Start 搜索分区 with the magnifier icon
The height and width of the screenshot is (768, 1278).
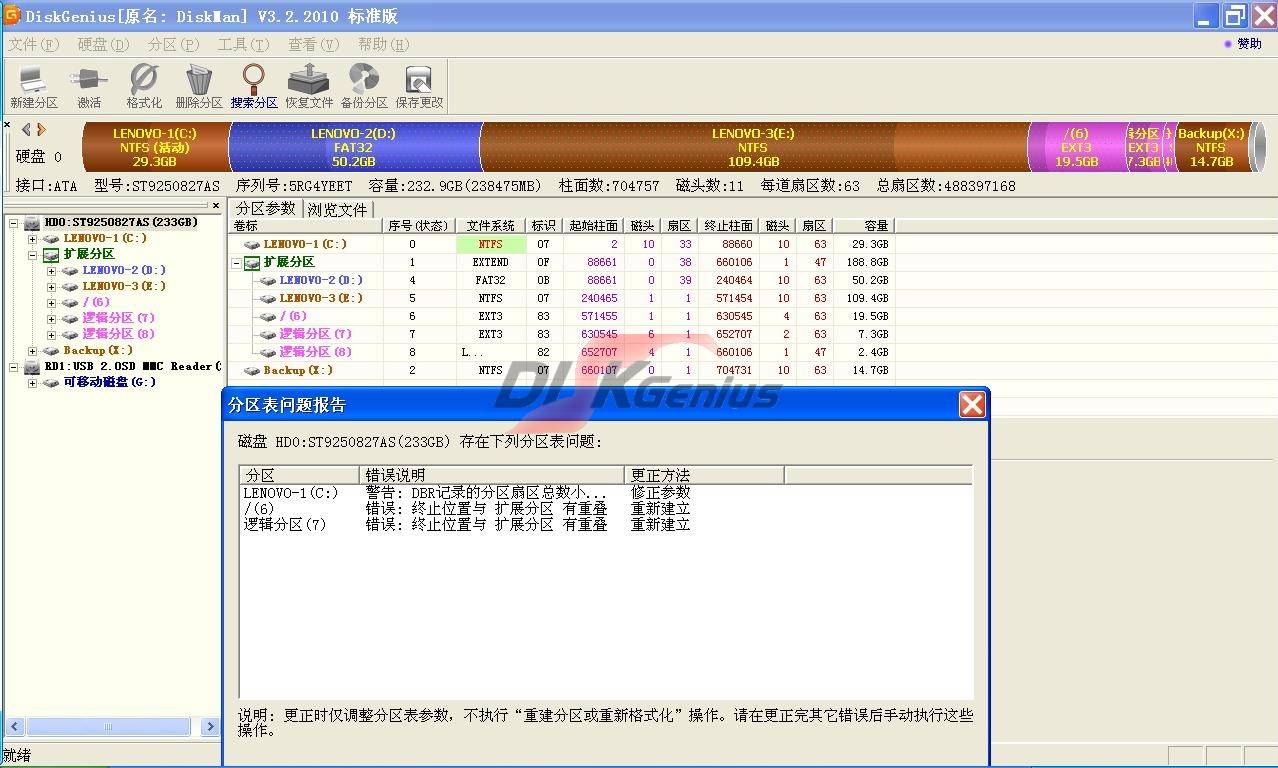click(x=254, y=86)
